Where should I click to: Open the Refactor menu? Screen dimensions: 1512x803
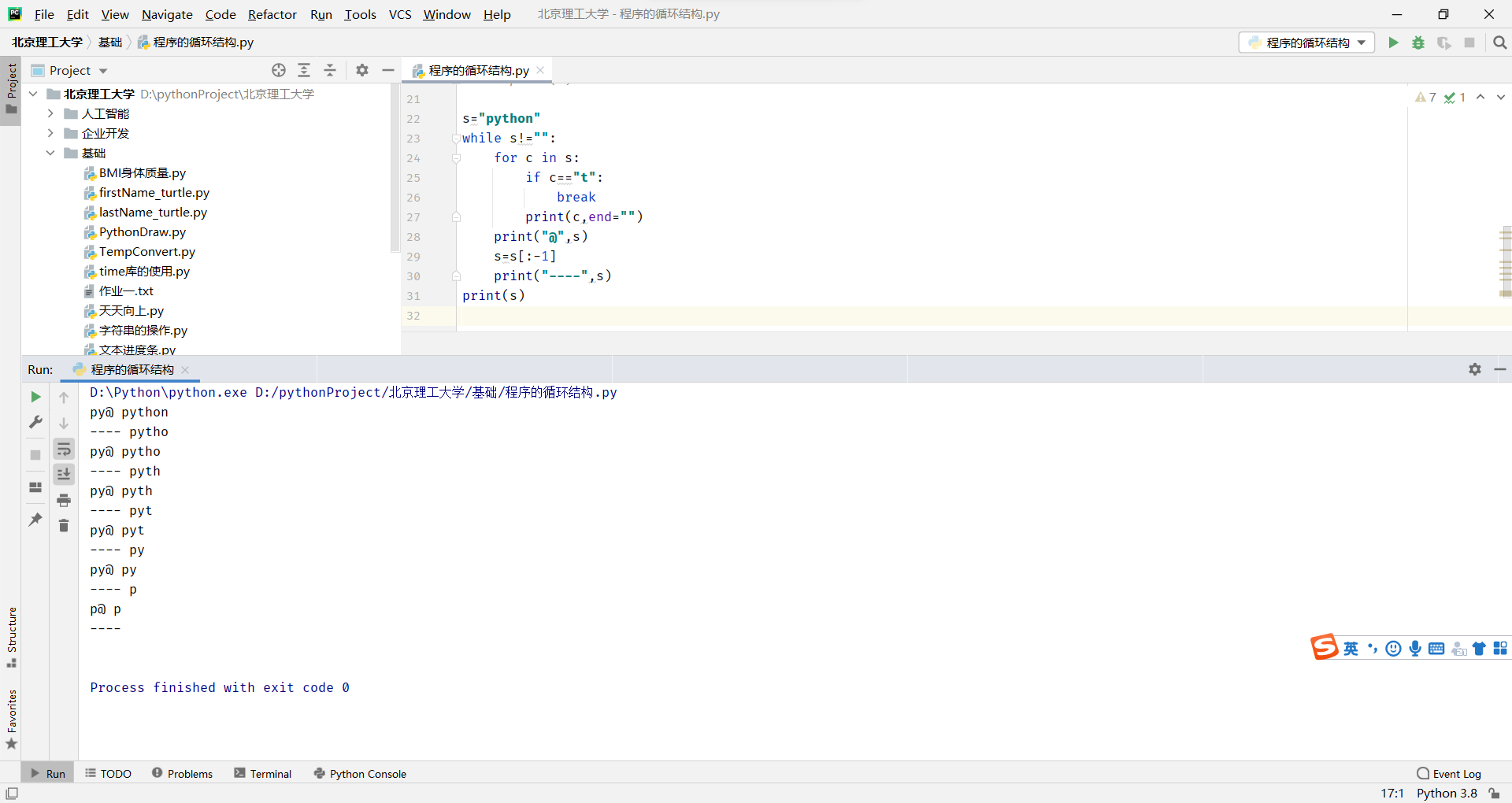click(x=272, y=14)
